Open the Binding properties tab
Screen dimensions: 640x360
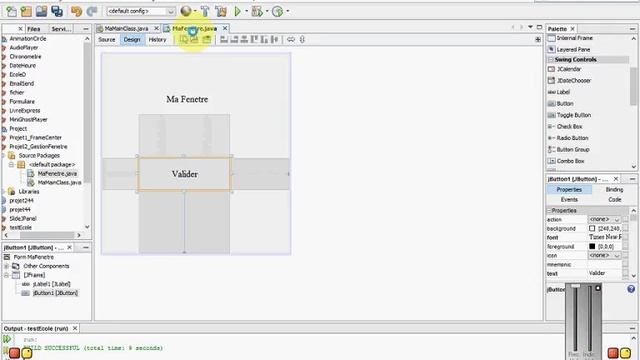[614, 190]
